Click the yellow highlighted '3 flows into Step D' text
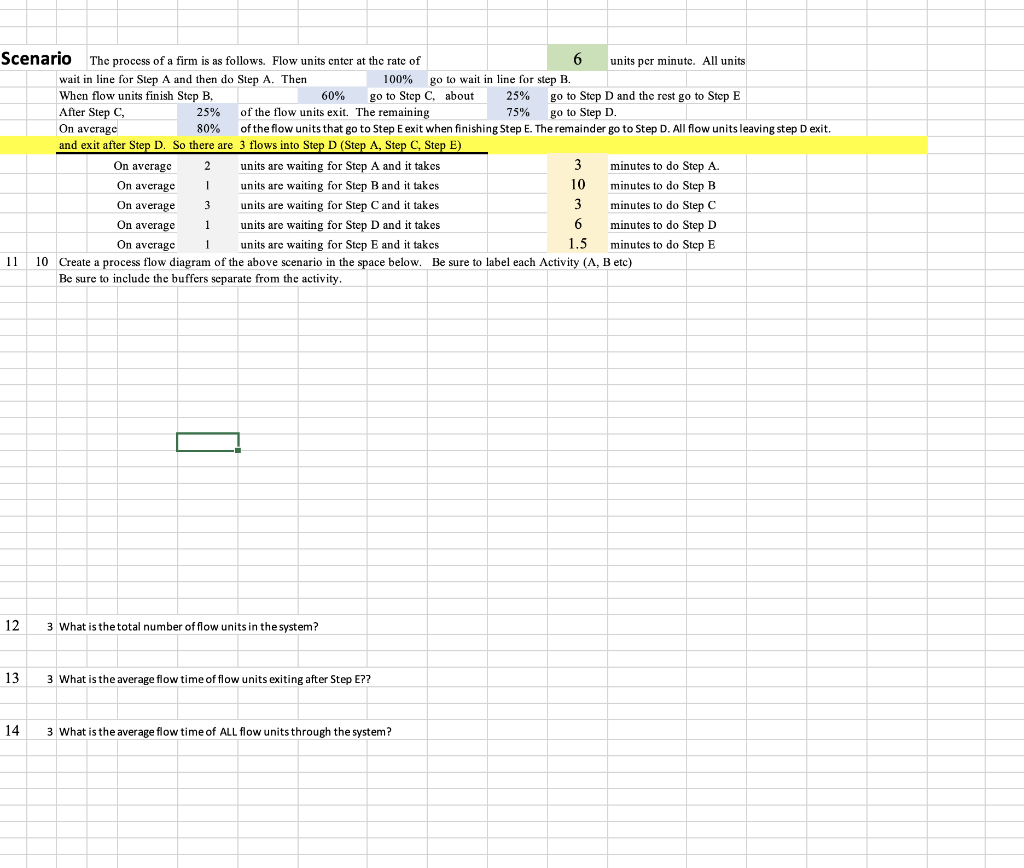Viewport: 1024px width, 868px height. pyautogui.click(x=350, y=145)
